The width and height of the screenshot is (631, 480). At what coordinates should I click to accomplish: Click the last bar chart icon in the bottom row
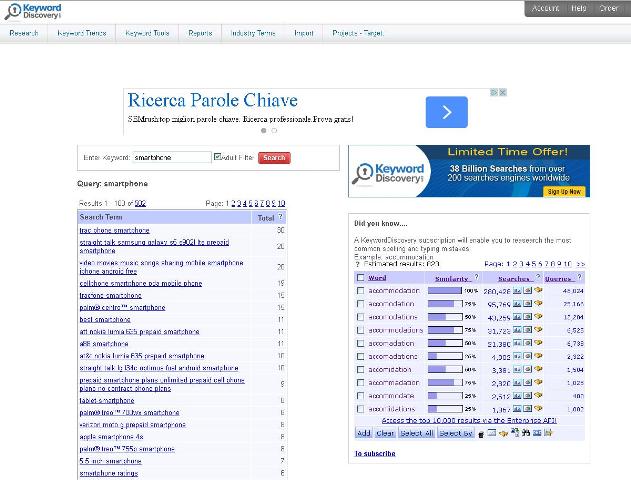click(x=548, y=433)
